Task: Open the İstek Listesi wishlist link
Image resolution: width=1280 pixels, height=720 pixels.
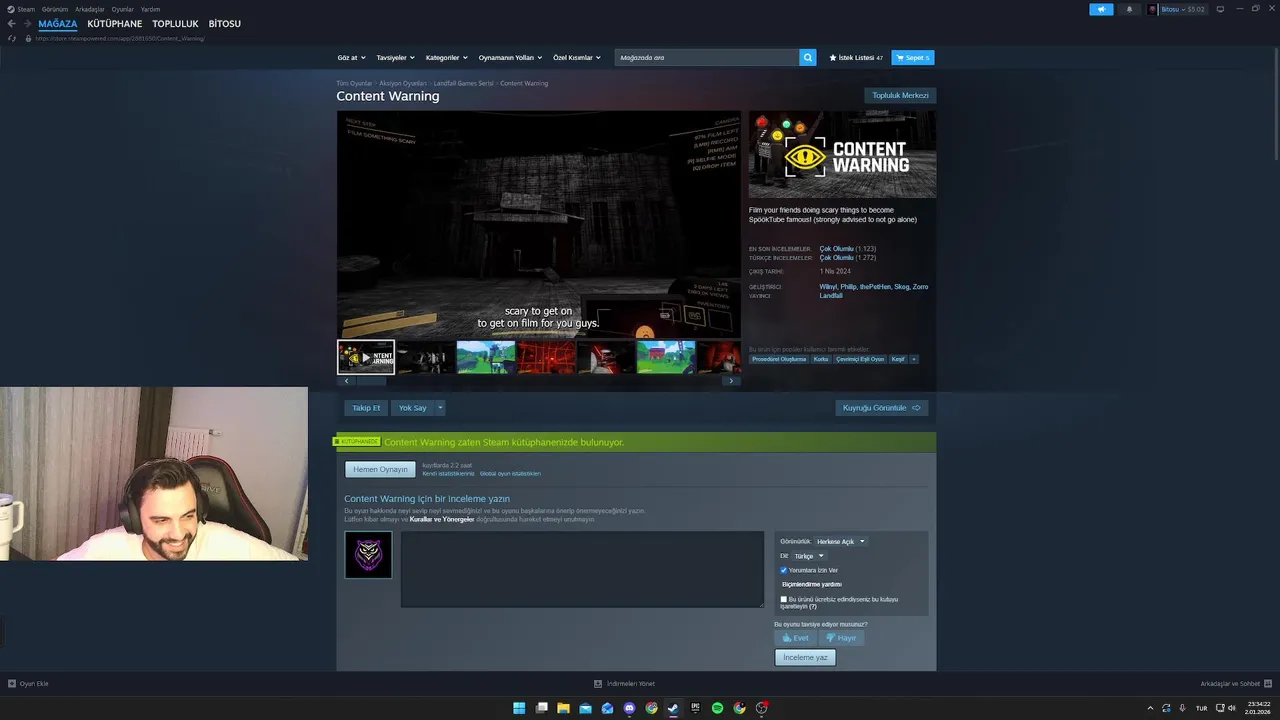Action: click(856, 58)
